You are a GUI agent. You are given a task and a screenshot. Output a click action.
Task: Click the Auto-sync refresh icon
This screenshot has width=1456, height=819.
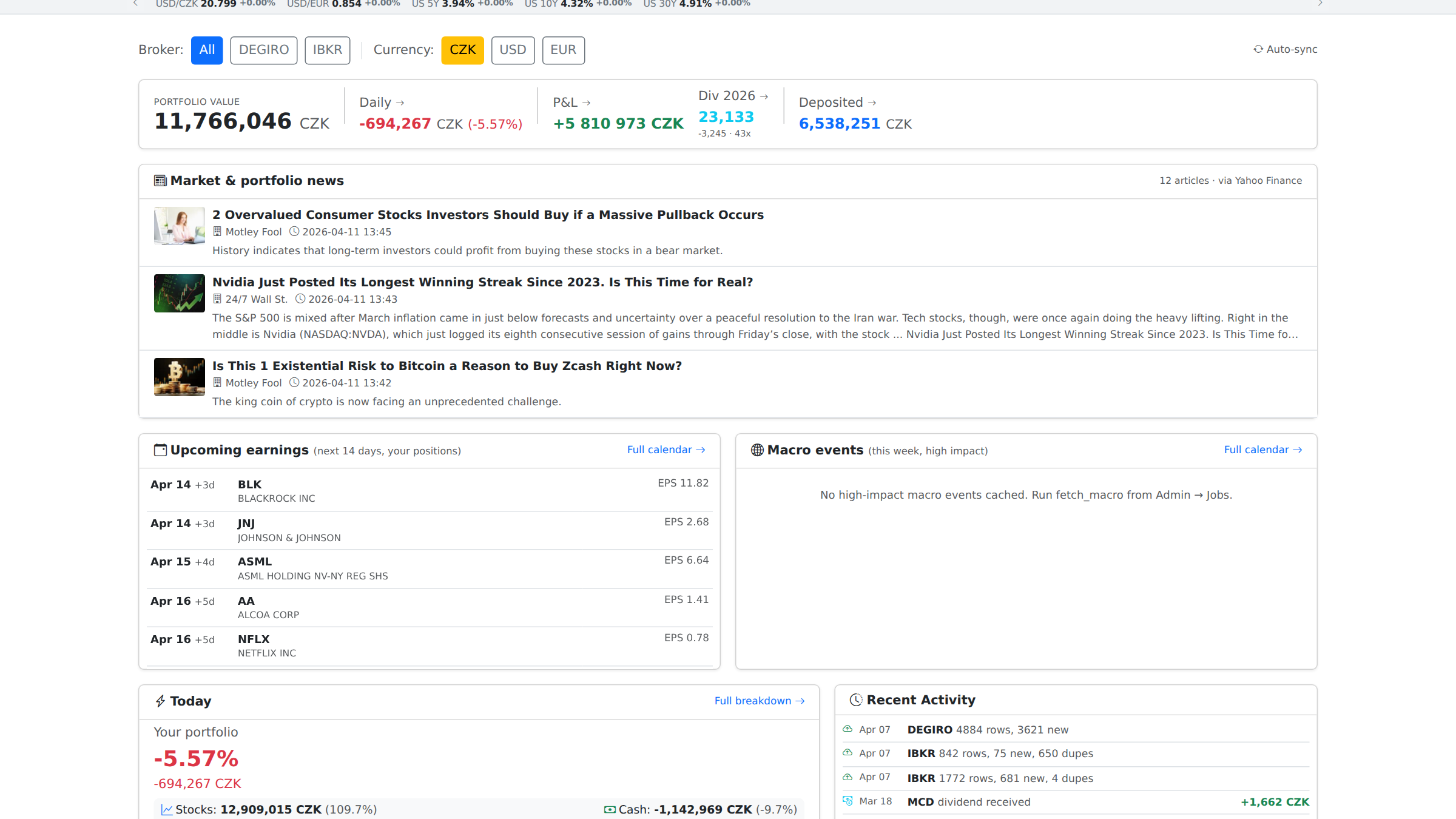[x=1258, y=49]
